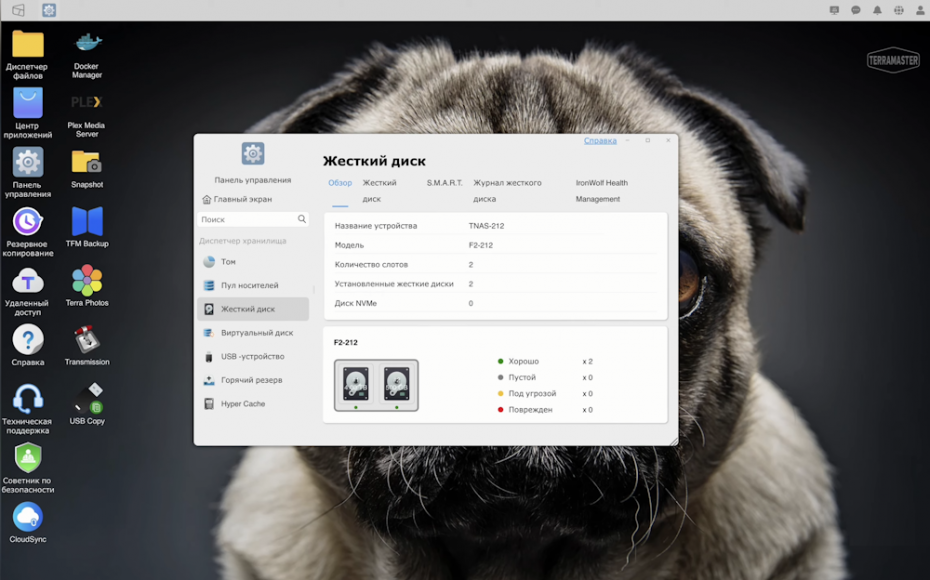Open the user account icon in top bar
Viewport: 930px width, 580px height.
pyautogui.click(x=921, y=10)
